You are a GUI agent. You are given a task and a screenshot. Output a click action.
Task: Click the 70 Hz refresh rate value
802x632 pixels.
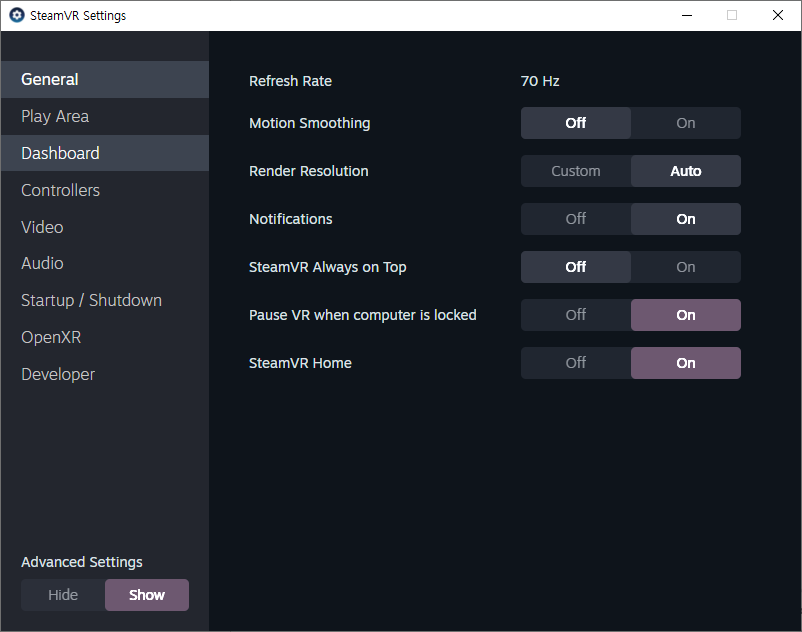tap(540, 81)
